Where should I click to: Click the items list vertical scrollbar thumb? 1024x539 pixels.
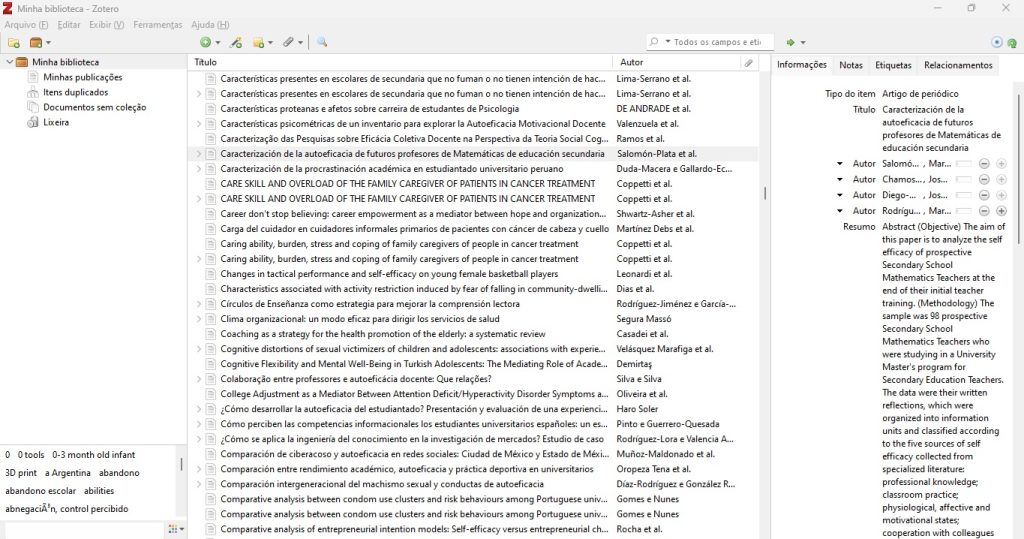click(x=765, y=193)
